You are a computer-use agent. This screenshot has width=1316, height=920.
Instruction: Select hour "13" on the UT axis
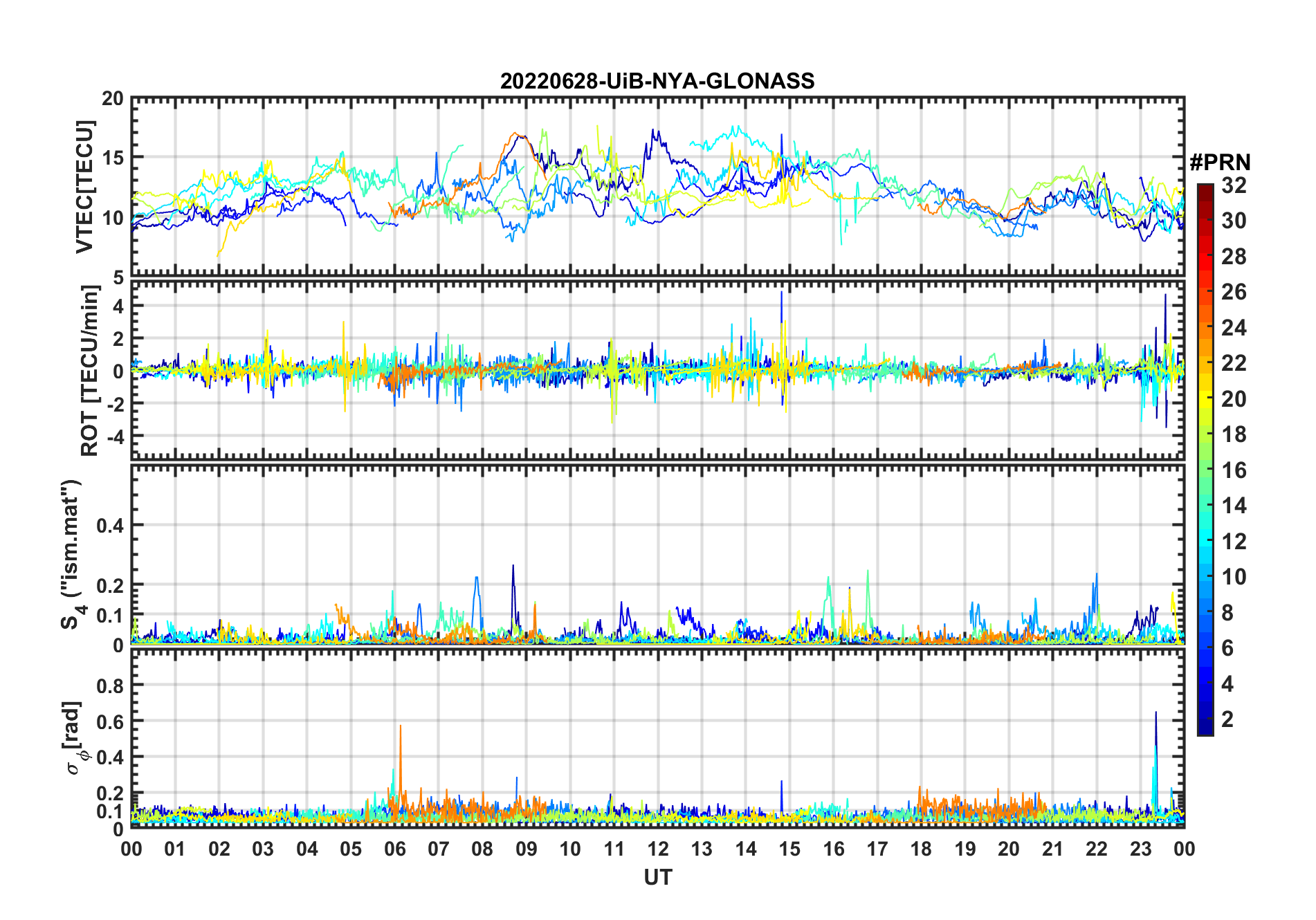(x=702, y=849)
